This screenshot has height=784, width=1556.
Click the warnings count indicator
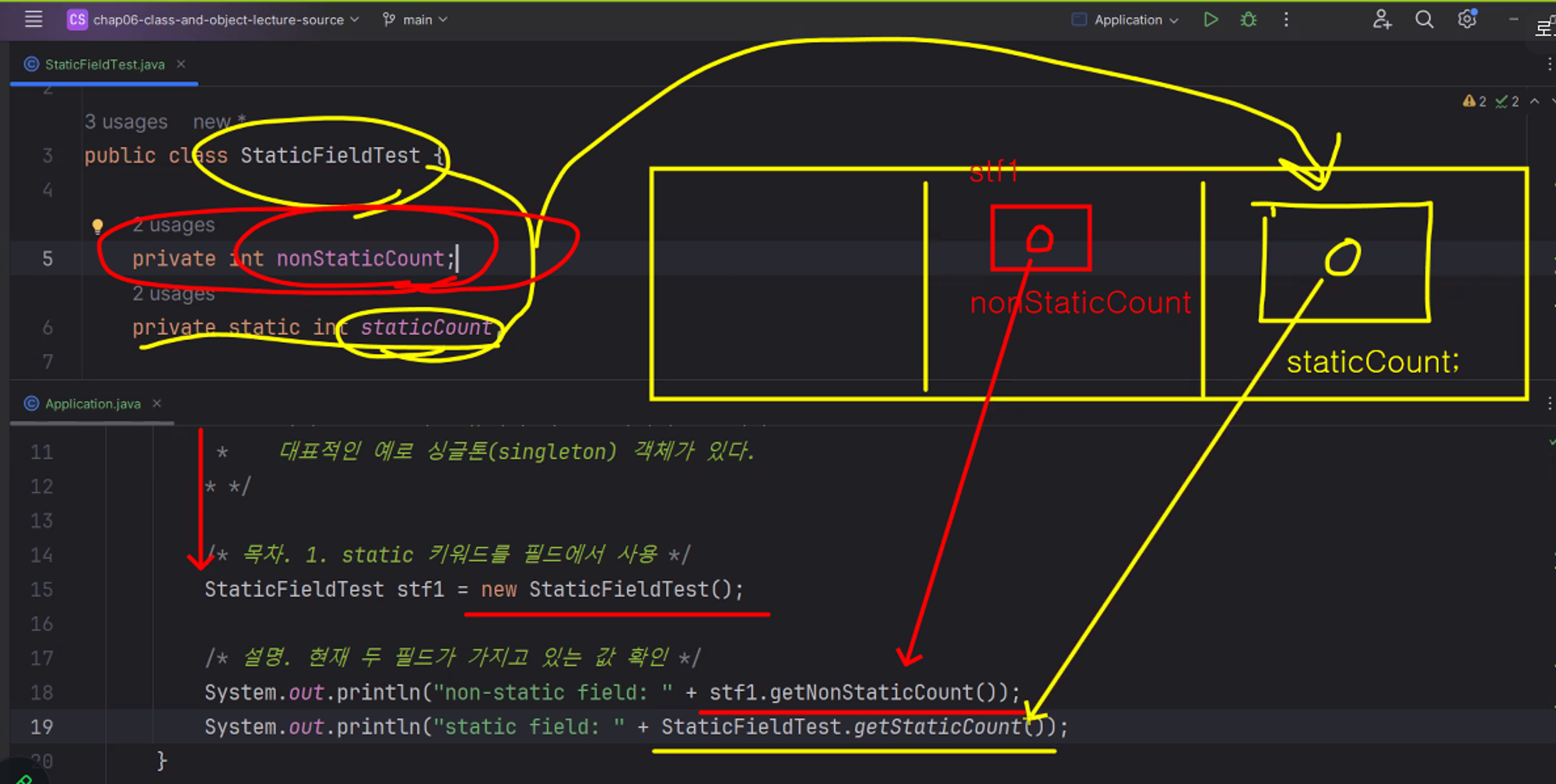coord(1475,101)
